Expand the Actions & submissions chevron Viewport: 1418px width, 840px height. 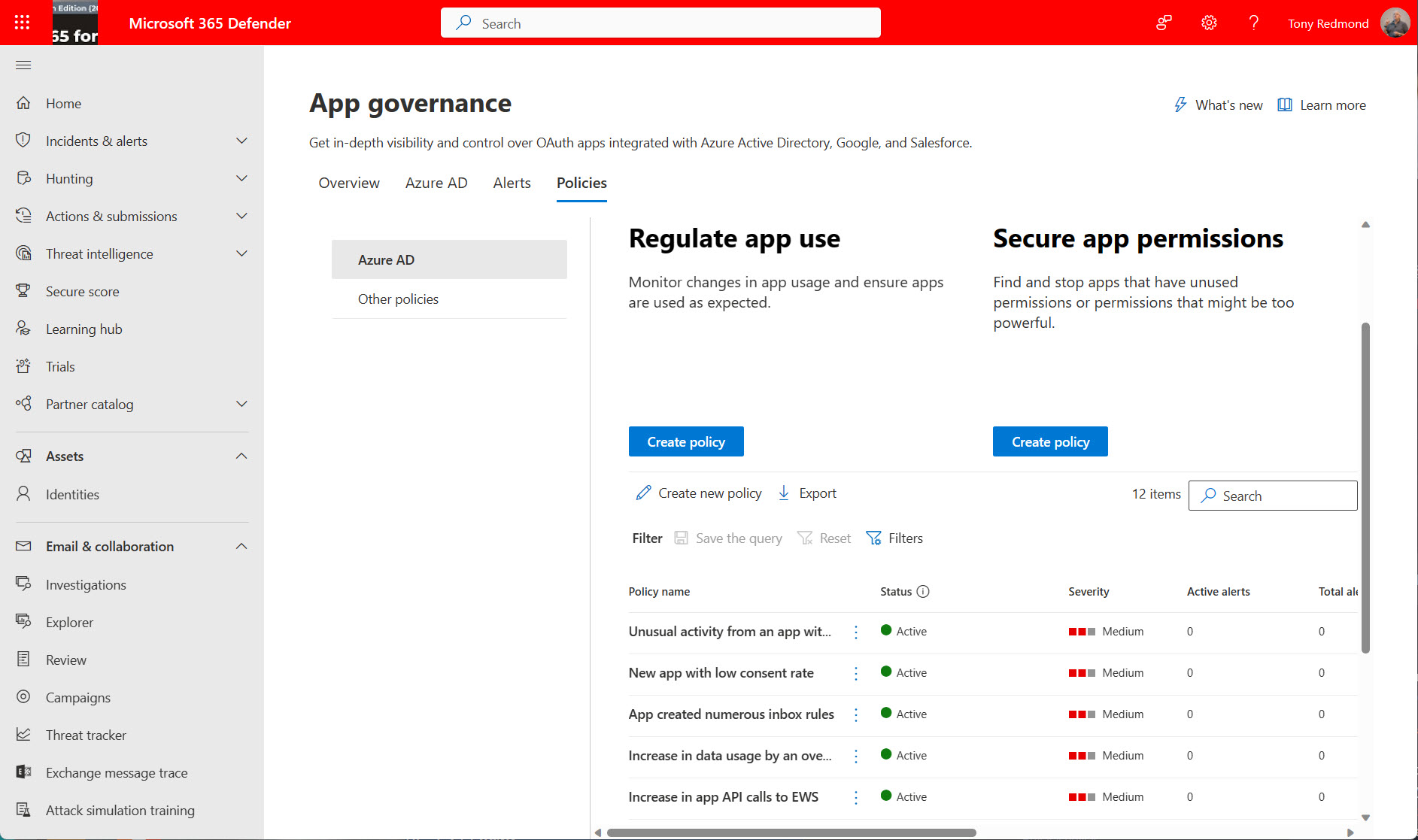(x=241, y=216)
